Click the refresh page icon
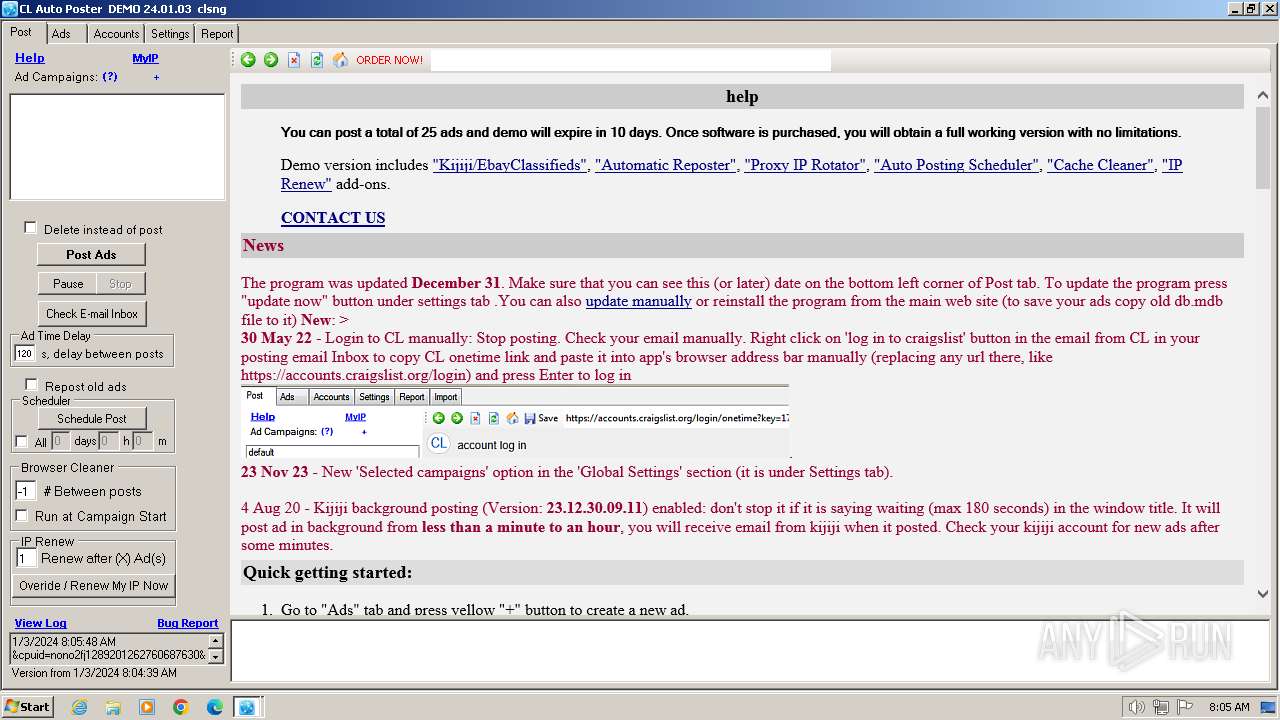The height and width of the screenshot is (720, 1280). (317, 60)
